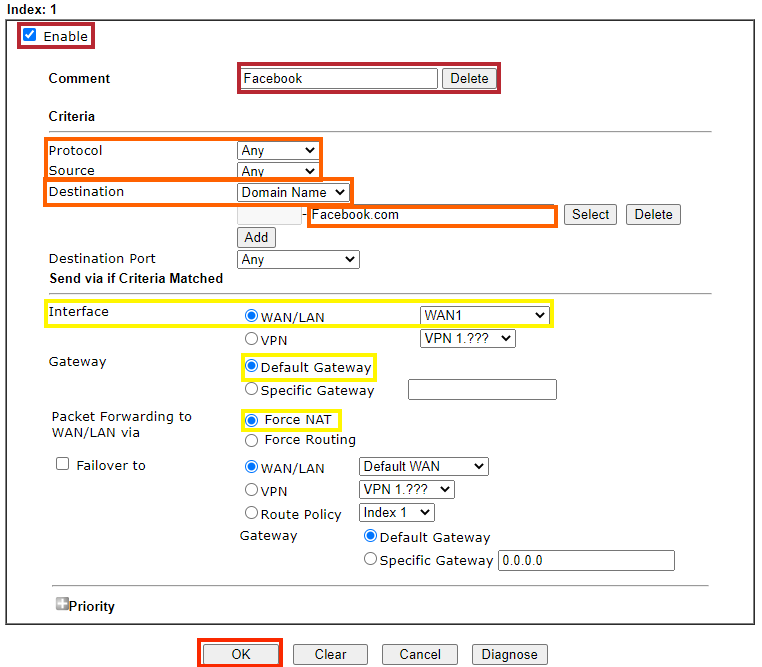This screenshot has width=762, height=667.
Task: Open the Source dropdown
Action: [x=278, y=171]
